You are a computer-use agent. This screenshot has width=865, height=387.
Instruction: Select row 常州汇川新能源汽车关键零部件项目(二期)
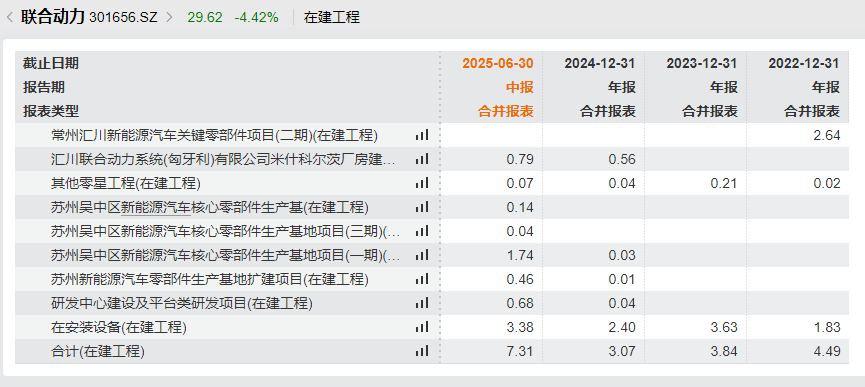pos(431,135)
